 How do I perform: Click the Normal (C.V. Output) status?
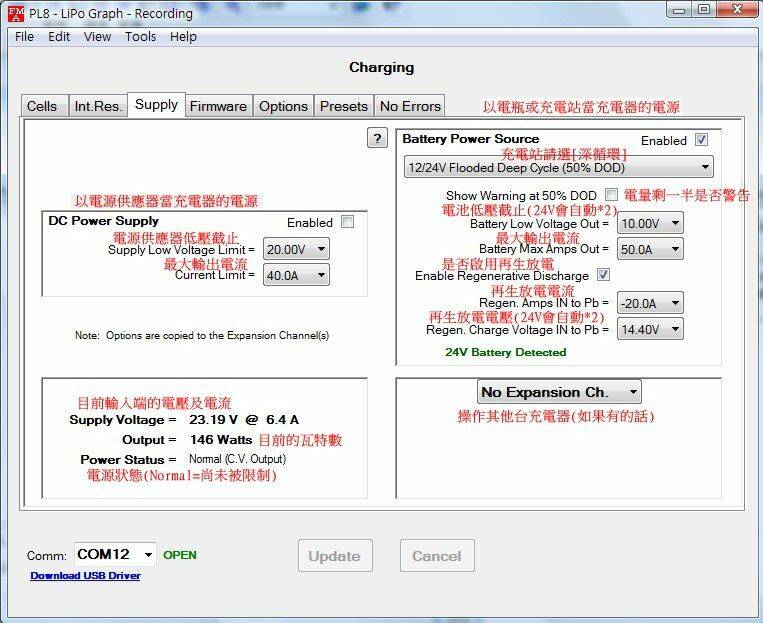[x=237, y=459]
